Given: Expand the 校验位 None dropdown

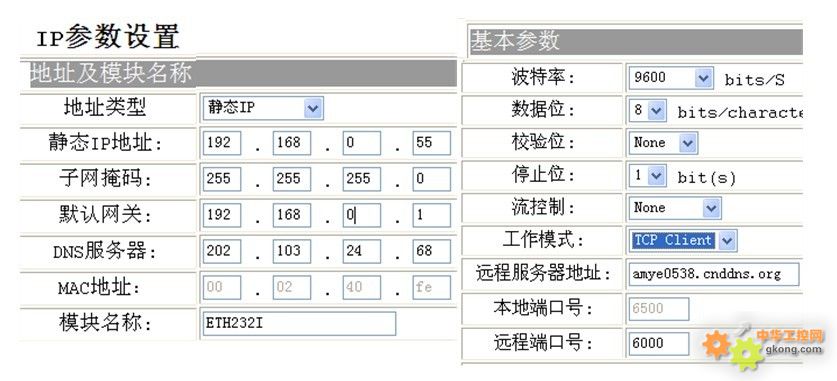Looking at the screenshot, I should (663, 143).
